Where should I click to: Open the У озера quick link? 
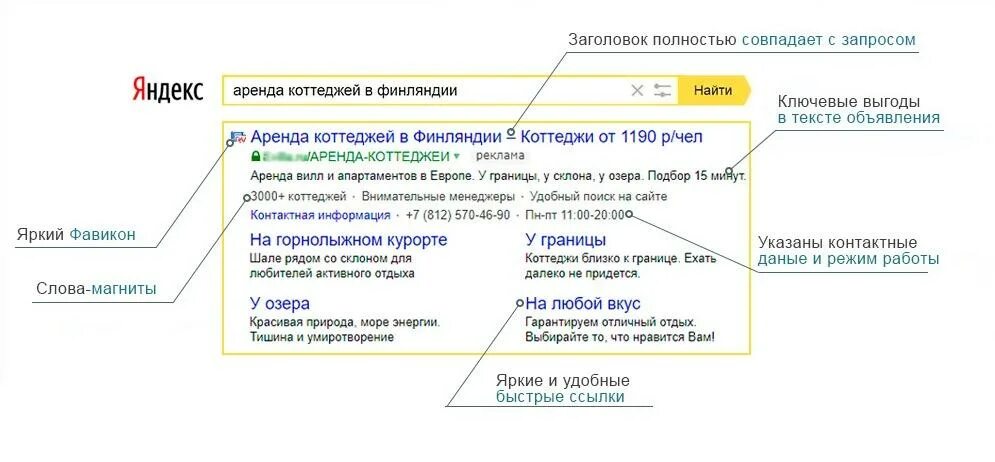click(280, 303)
